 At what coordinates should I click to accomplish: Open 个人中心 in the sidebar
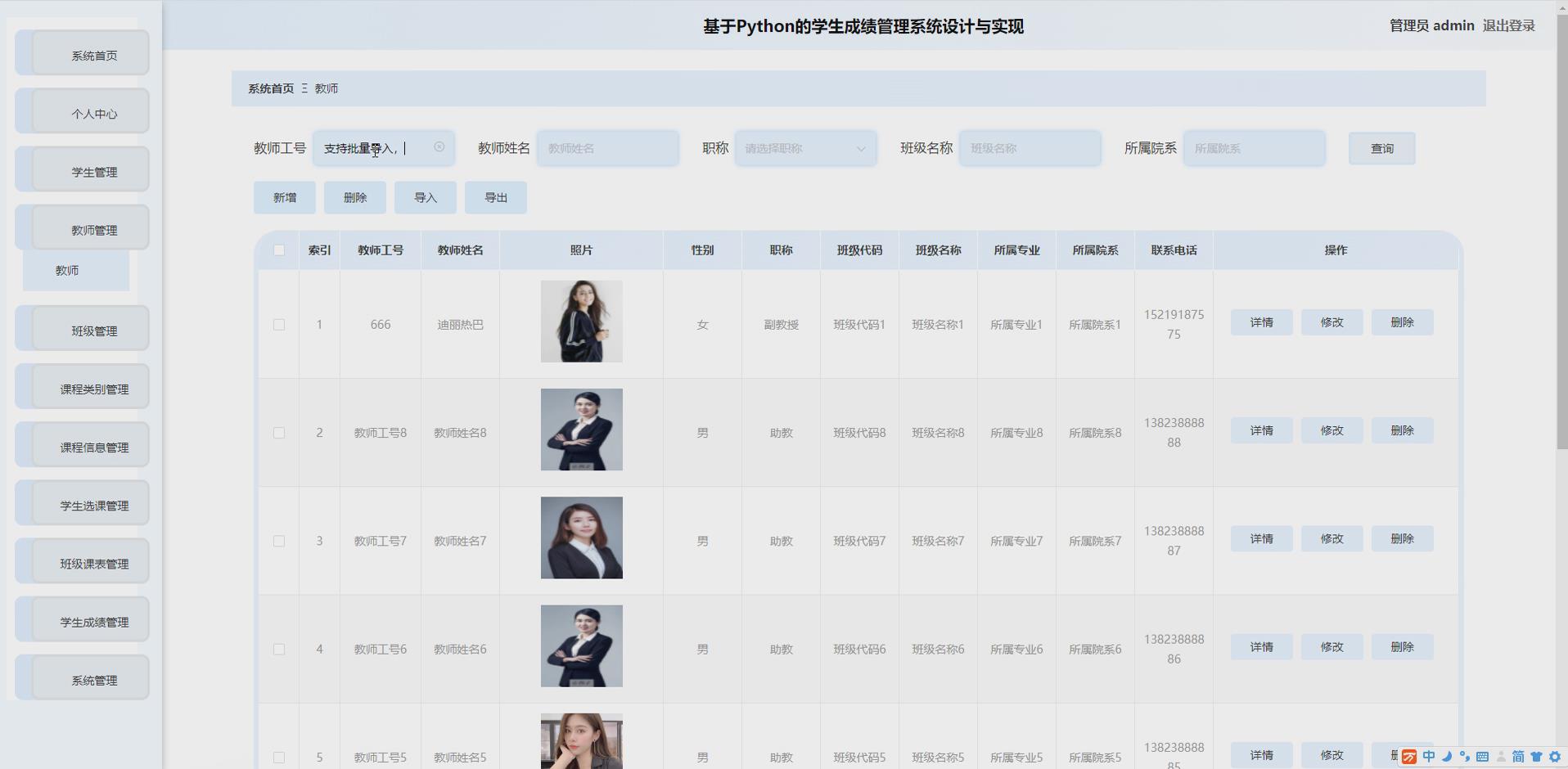point(82,110)
